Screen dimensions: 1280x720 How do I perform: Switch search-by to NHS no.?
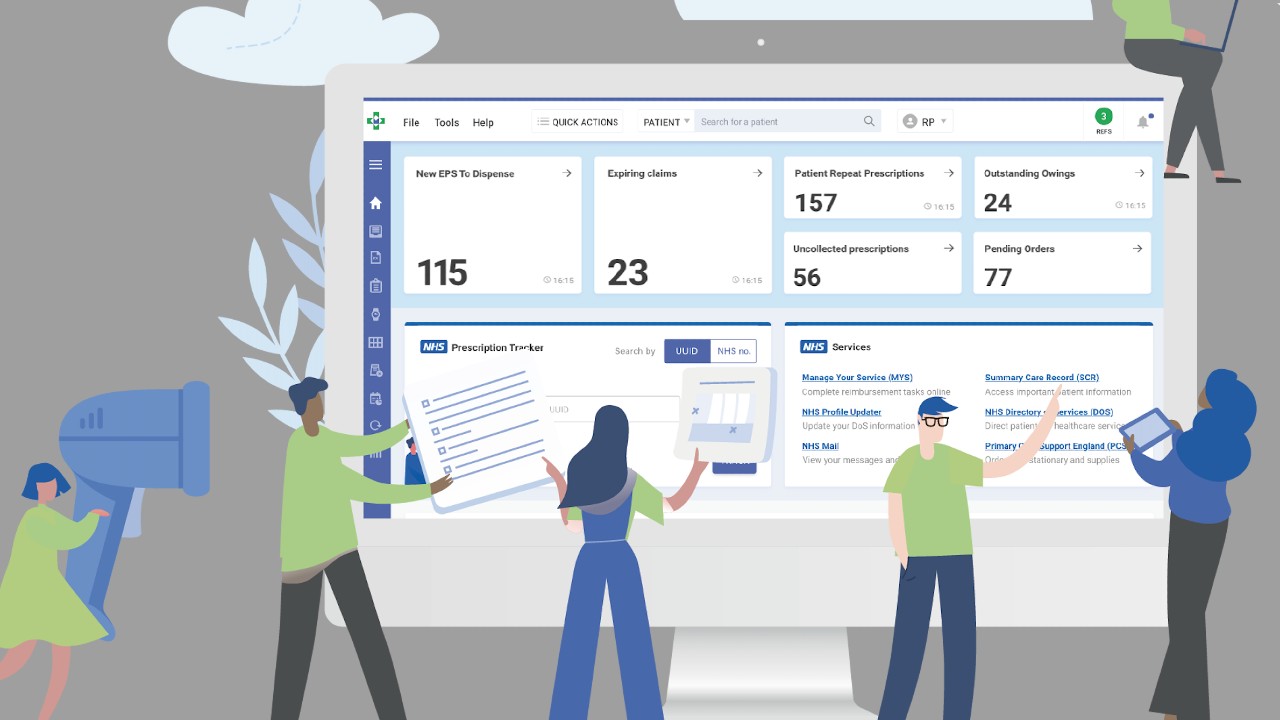coord(733,351)
